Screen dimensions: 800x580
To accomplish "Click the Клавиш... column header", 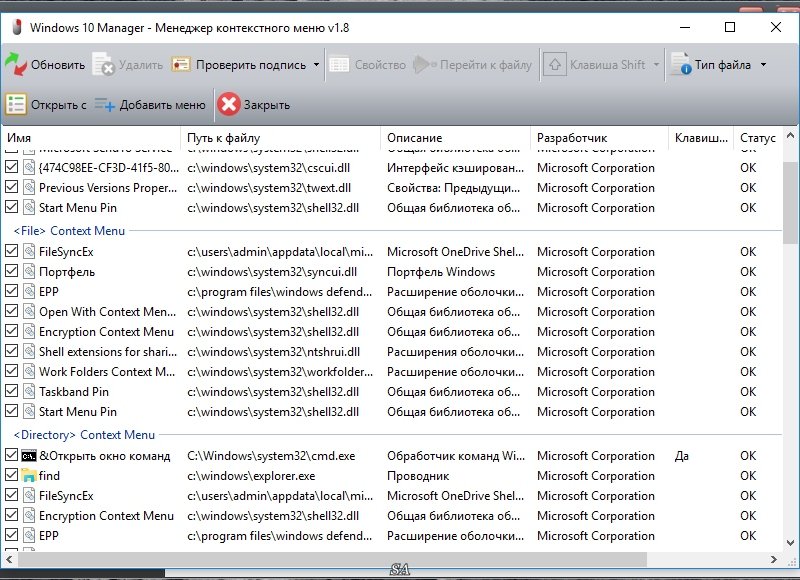I will [x=701, y=138].
